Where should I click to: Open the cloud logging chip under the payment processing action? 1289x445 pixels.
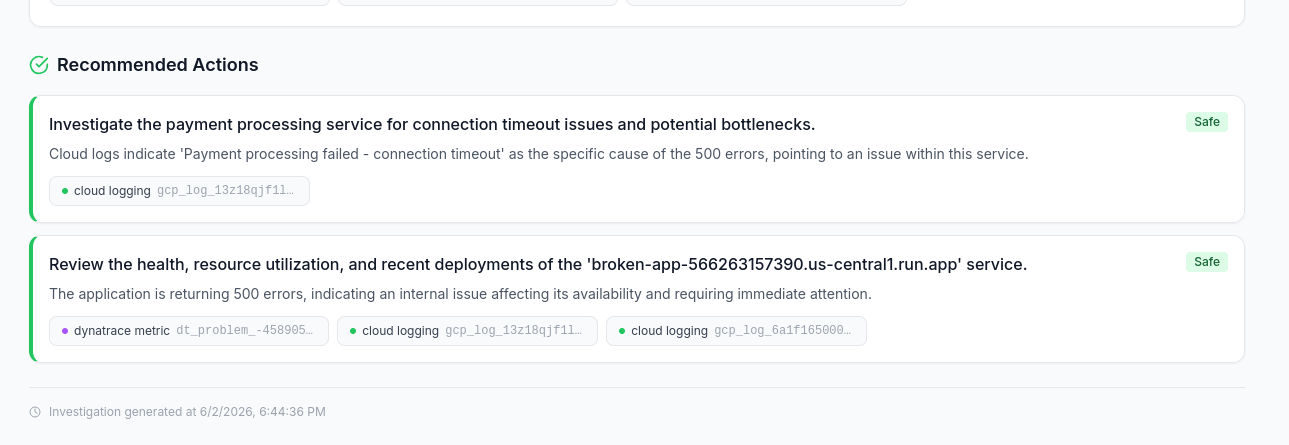click(179, 191)
